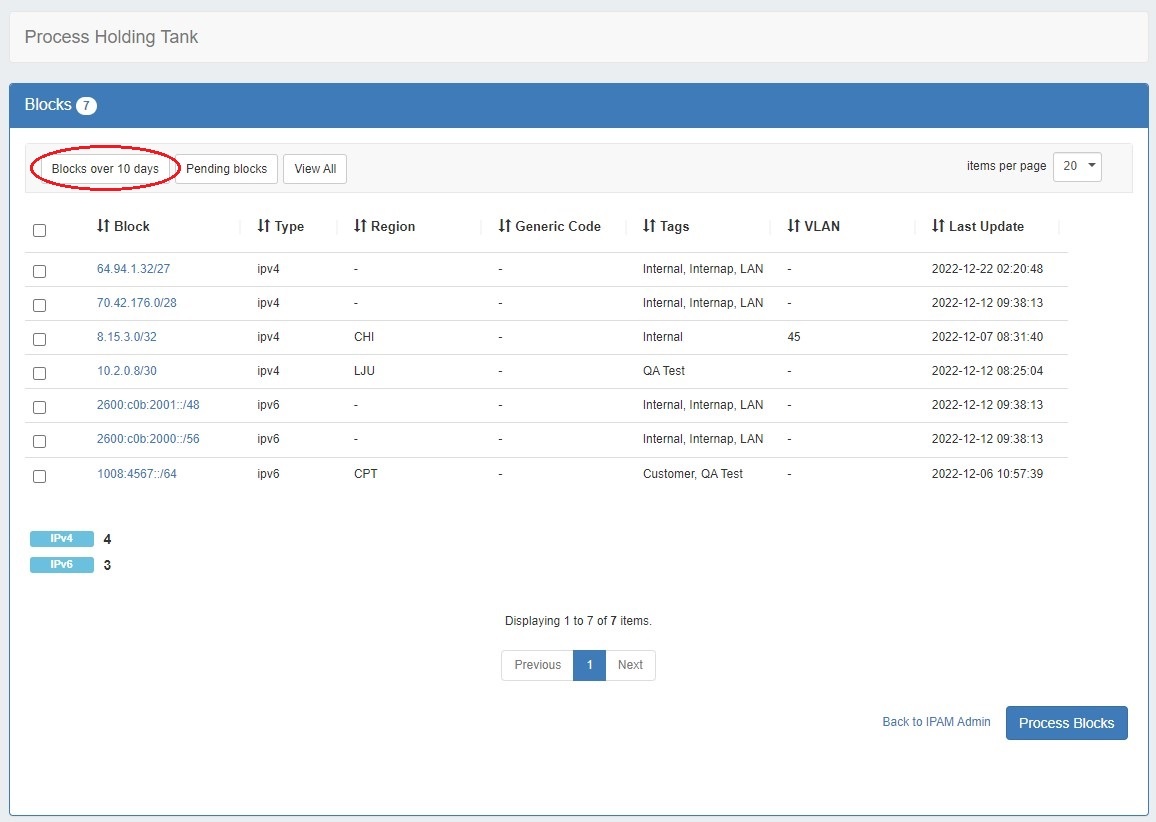Image resolution: width=1156 pixels, height=822 pixels.
Task: Sort by Generic Code column arrows
Action: tap(505, 227)
